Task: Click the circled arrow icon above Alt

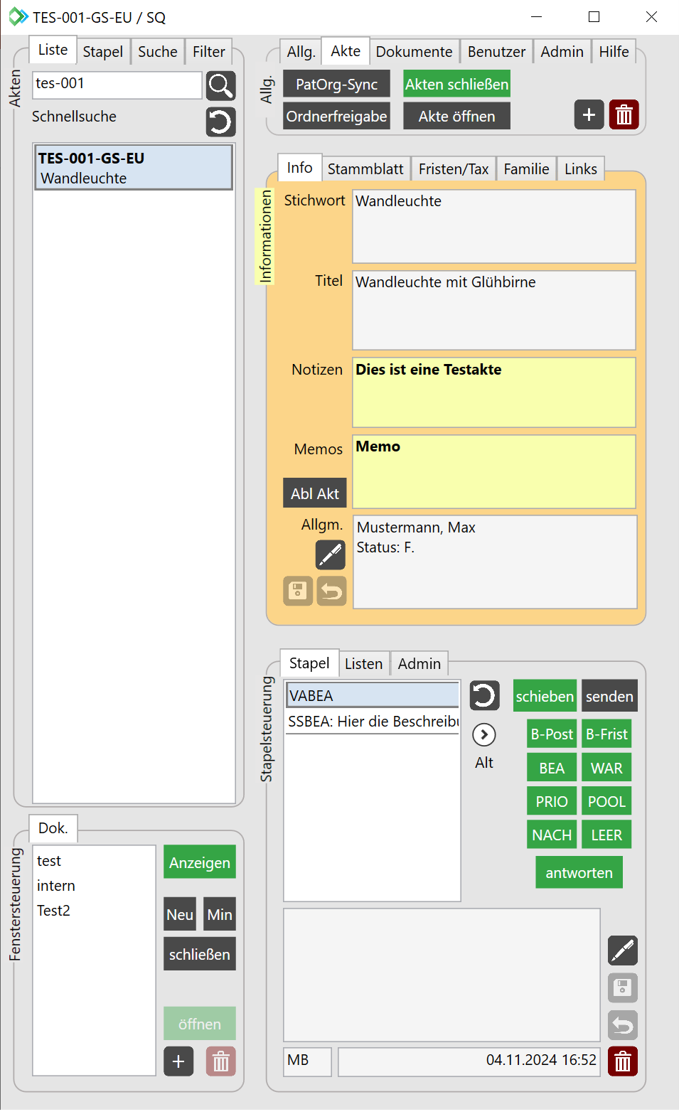Action: click(484, 735)
